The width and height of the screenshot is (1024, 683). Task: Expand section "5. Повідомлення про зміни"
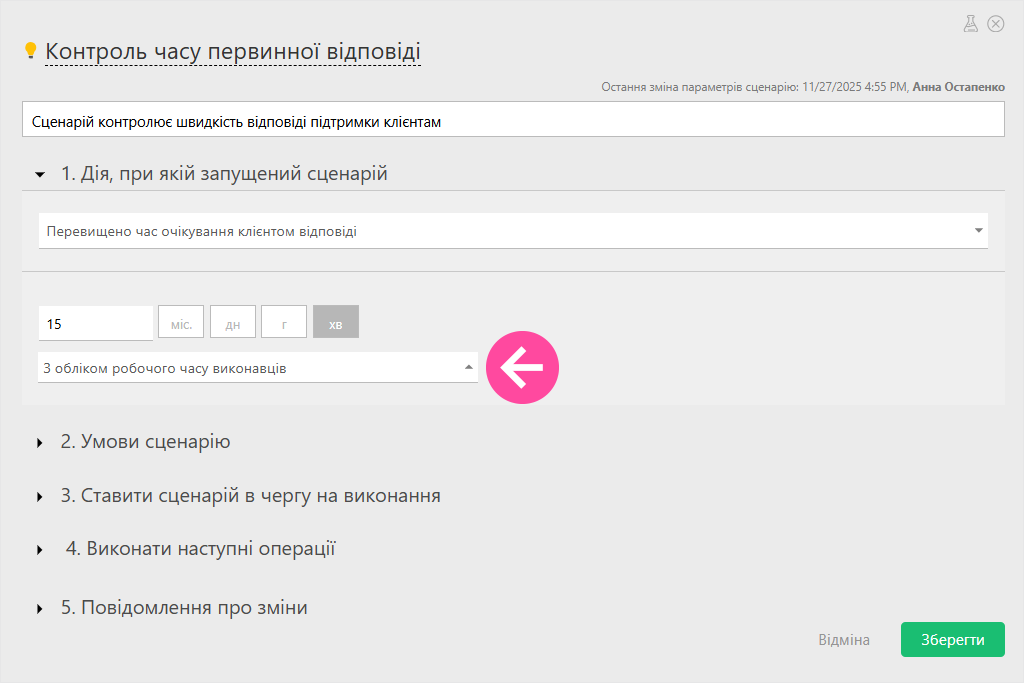click(x=183, y=608)
